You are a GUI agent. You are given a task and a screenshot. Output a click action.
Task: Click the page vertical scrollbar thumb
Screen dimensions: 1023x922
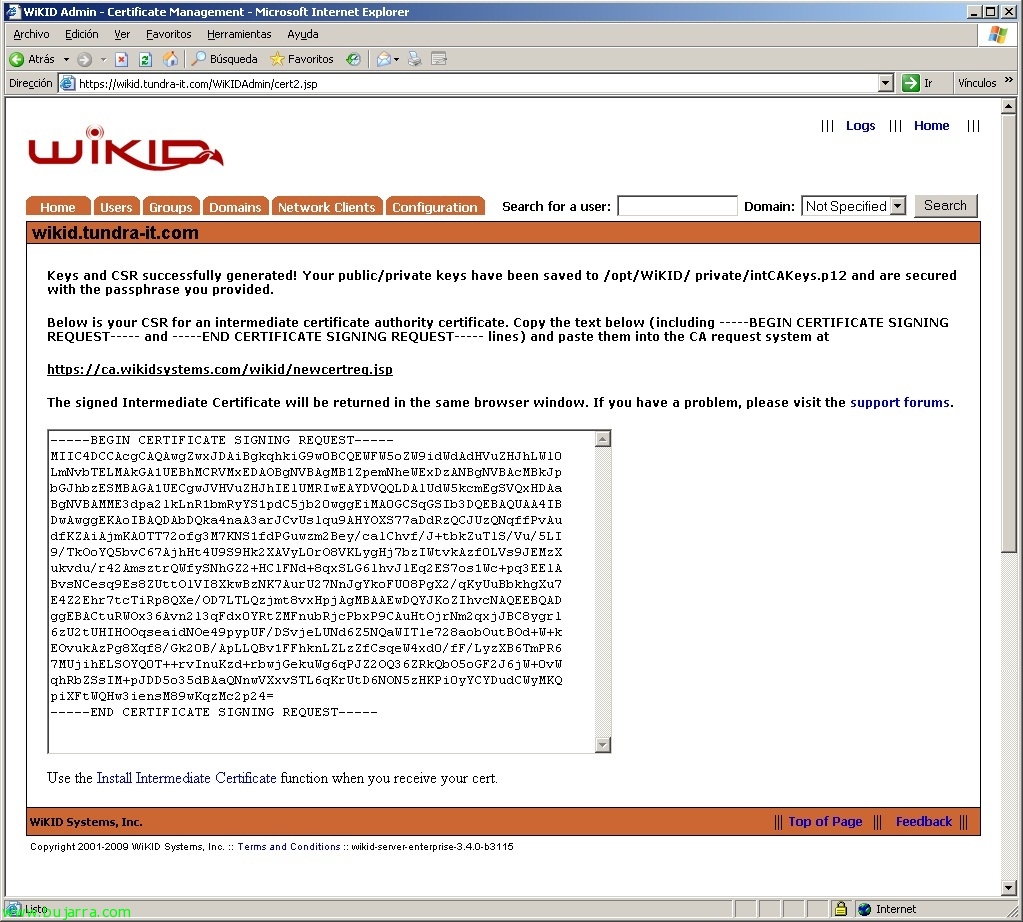pyautogui.click(x=1009, y=333)
